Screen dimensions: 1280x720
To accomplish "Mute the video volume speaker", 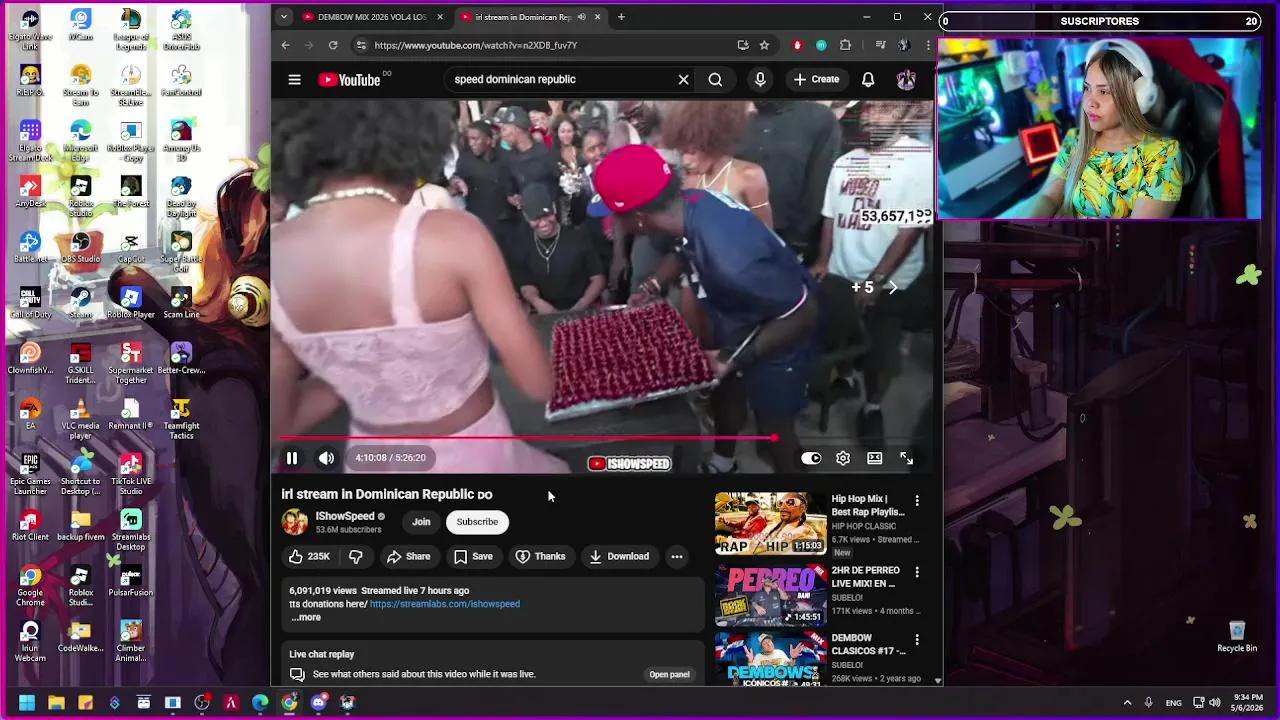I will (326, 458).
